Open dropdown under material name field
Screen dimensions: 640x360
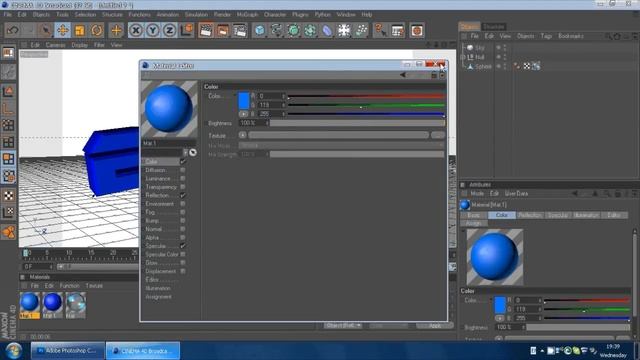(185, 152)
